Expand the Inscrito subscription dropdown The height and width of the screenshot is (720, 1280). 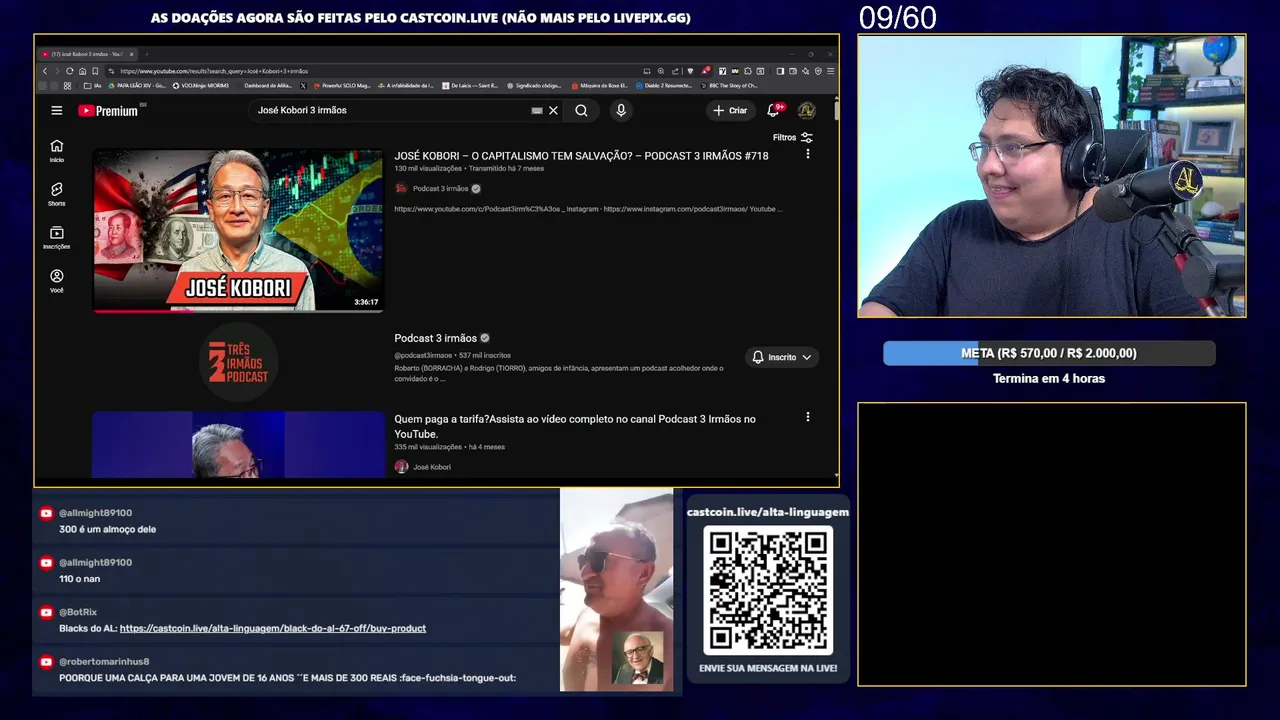[x=783, y=357]
